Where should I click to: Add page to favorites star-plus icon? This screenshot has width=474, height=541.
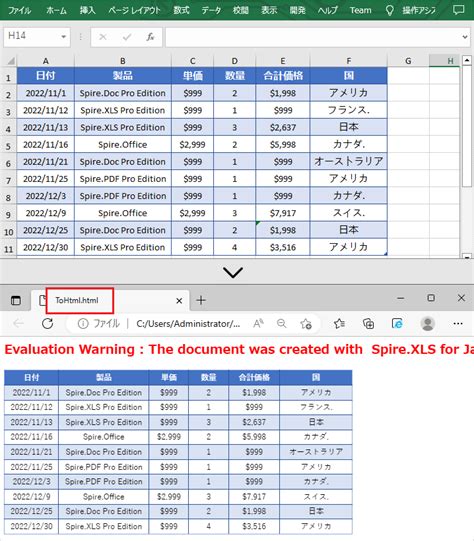[x=305, y=324]
